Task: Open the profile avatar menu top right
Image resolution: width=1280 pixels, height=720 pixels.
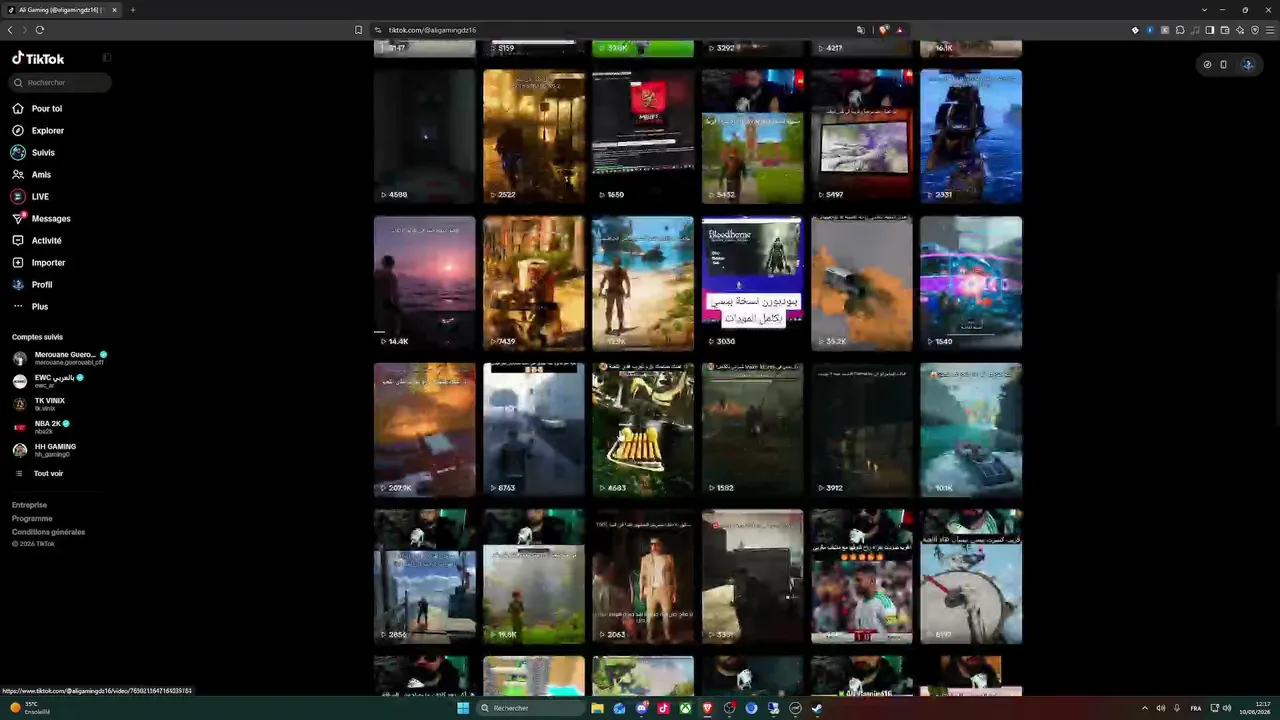Action: [x=1247, y=64]
